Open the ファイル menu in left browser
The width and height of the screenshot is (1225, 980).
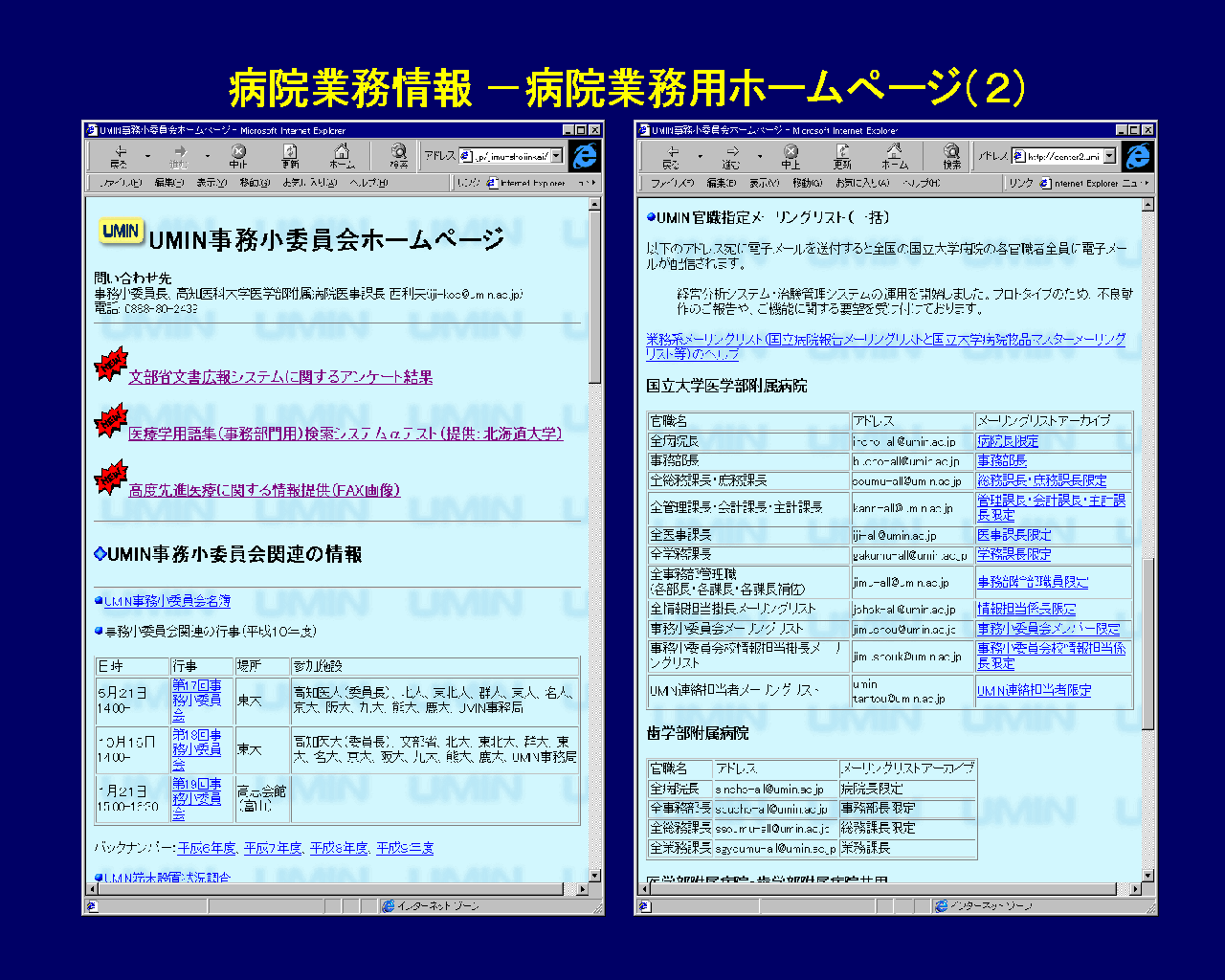[x=121, y=183]
